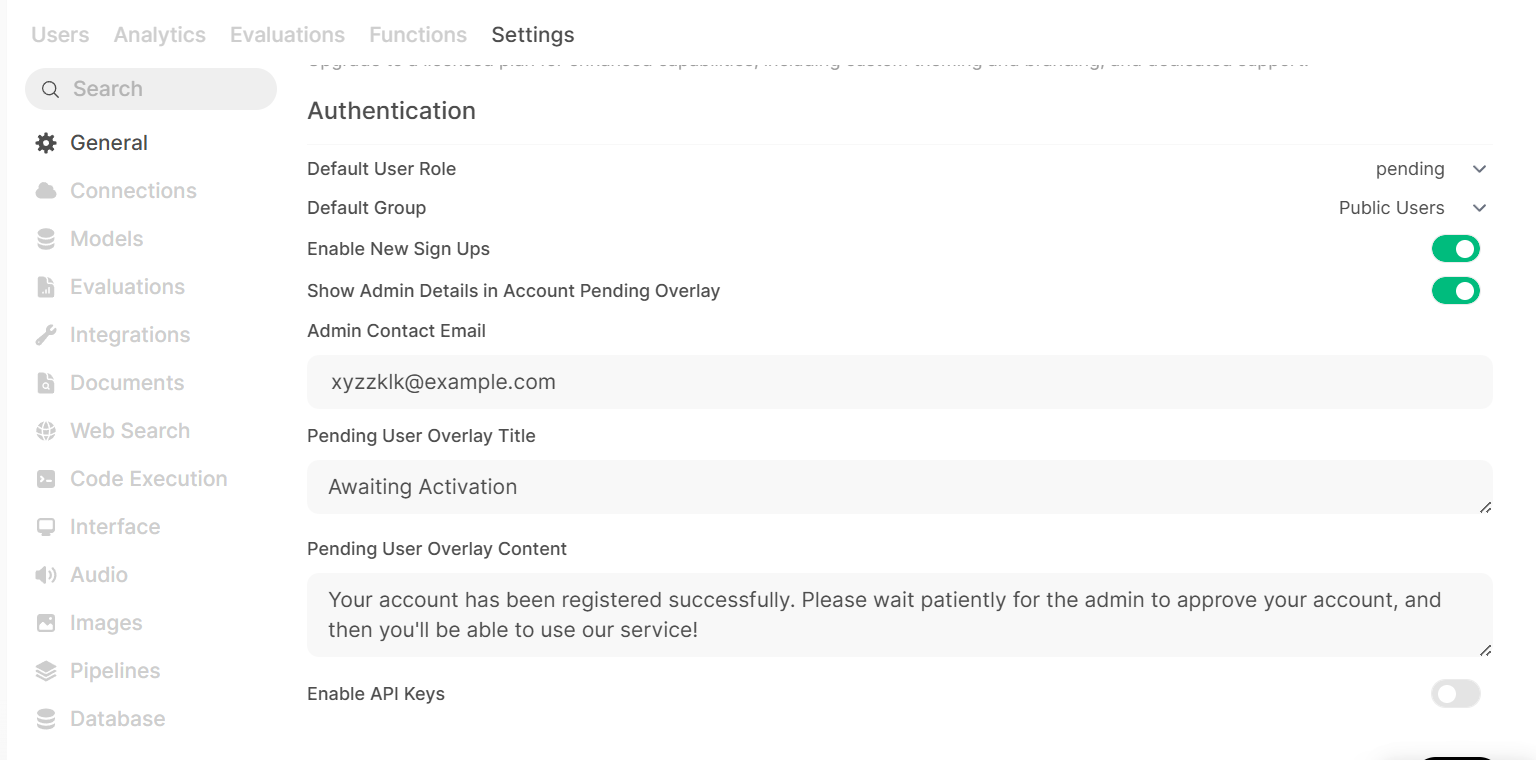Click the General gear icon
Screen dimensions: 1536x760
coord(46,143)
